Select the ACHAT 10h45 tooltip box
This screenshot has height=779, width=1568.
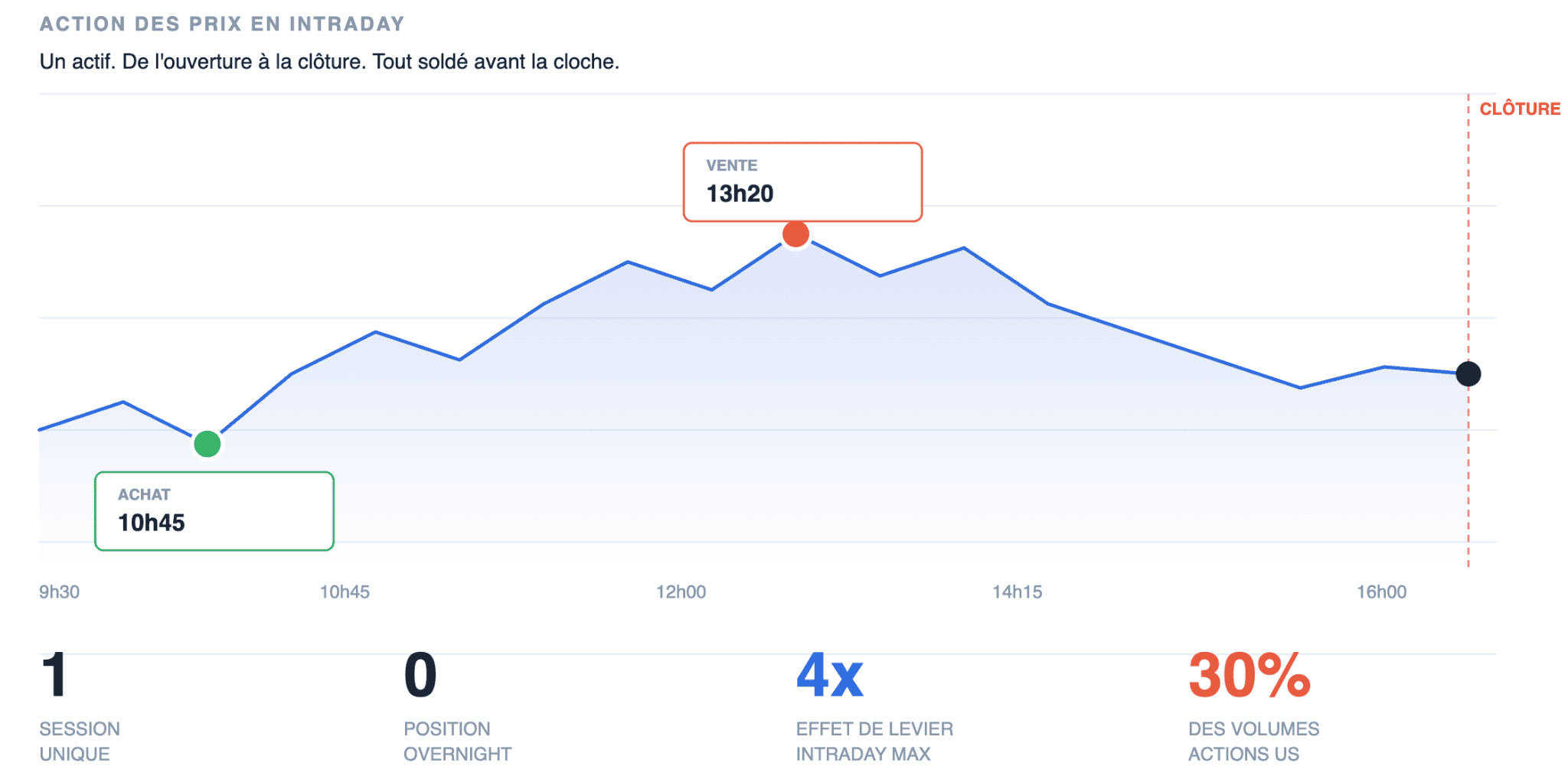pyautogui.click(x=214, y=511)
